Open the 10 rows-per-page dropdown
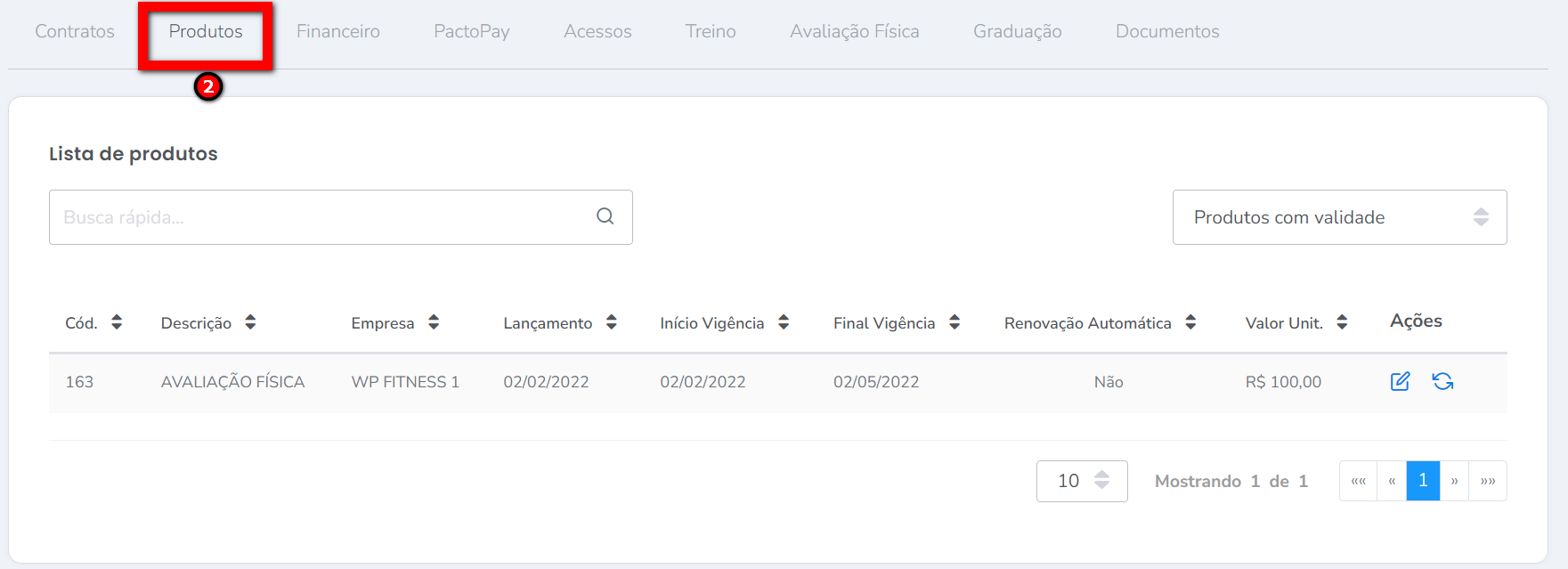This screenshot has height=569, width=1568. click(1081, 481)
